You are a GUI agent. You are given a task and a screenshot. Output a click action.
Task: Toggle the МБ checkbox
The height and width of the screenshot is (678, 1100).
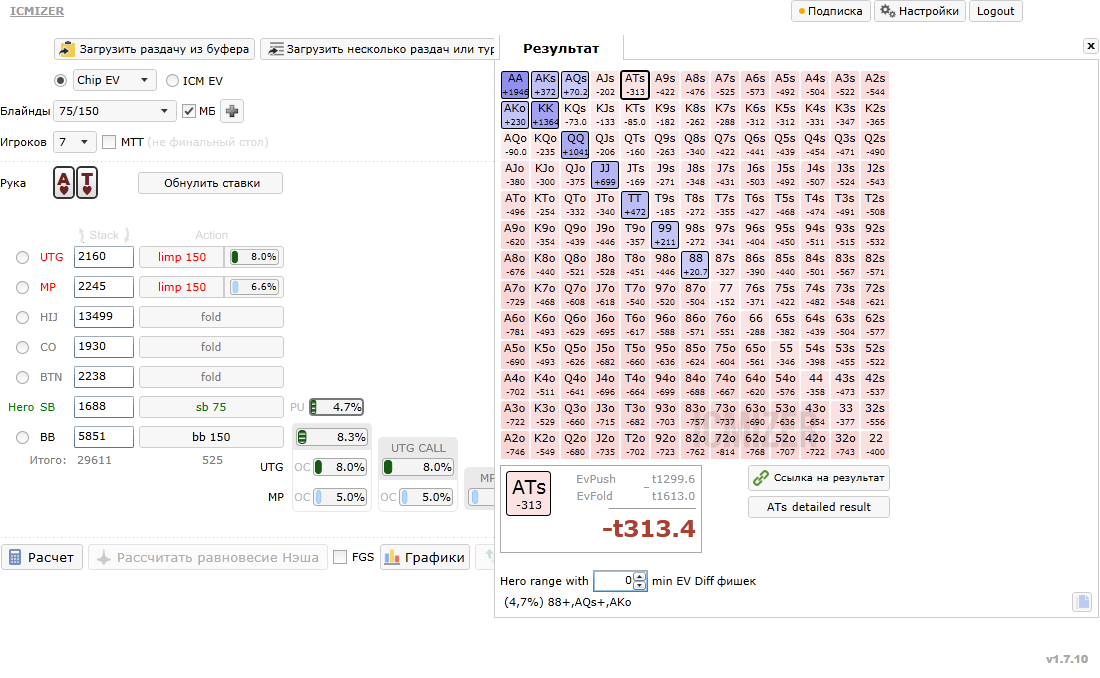[189, 111]
